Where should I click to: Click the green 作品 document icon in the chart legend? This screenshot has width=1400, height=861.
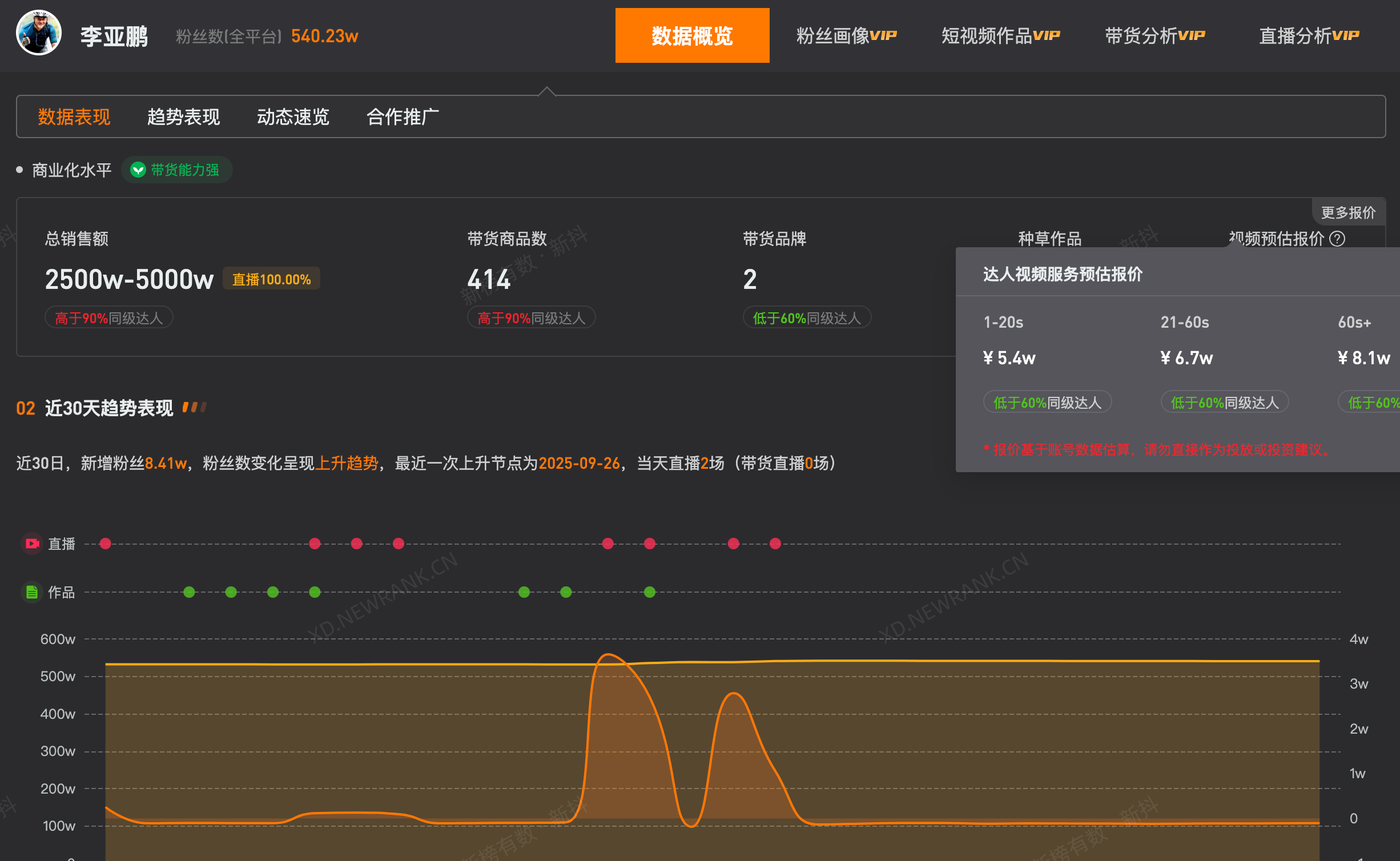(x=32, y=592)
